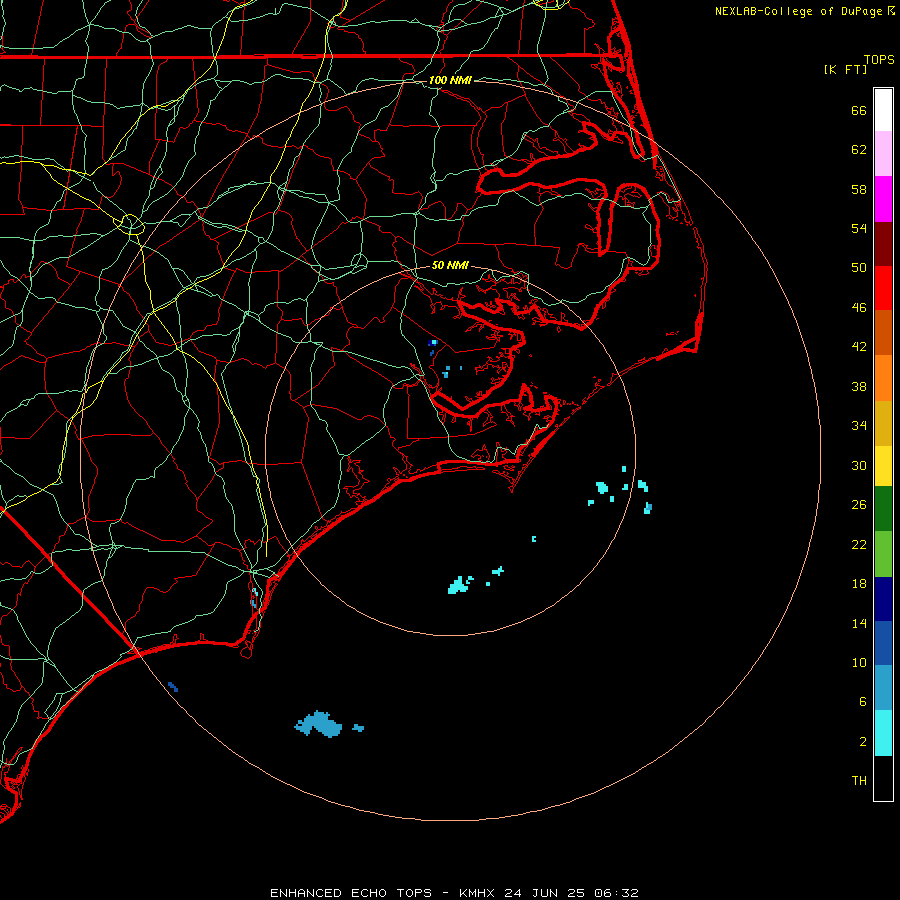Click the large blue echo blob offshore south

tap(319, 724)
